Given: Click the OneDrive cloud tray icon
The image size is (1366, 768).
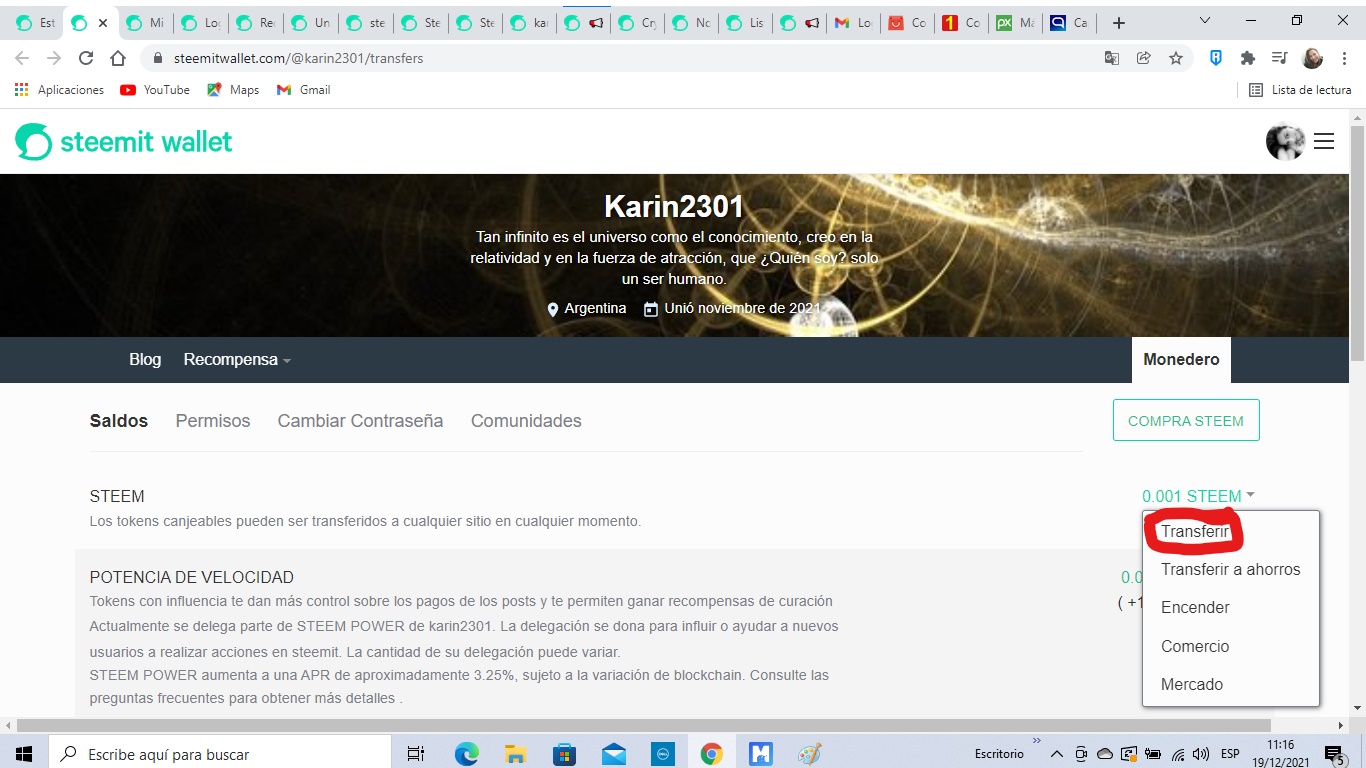Looking at the screenshot, I should (x=1105, y=754).
